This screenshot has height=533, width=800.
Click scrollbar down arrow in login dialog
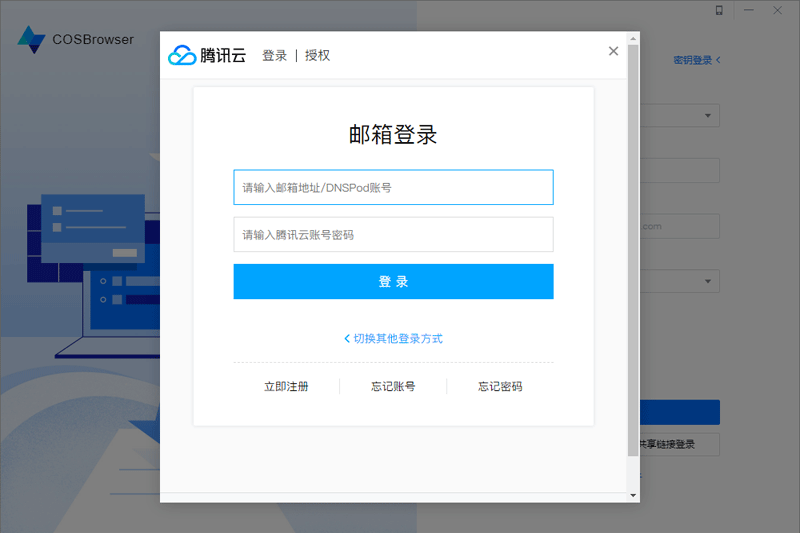[633, 495]
